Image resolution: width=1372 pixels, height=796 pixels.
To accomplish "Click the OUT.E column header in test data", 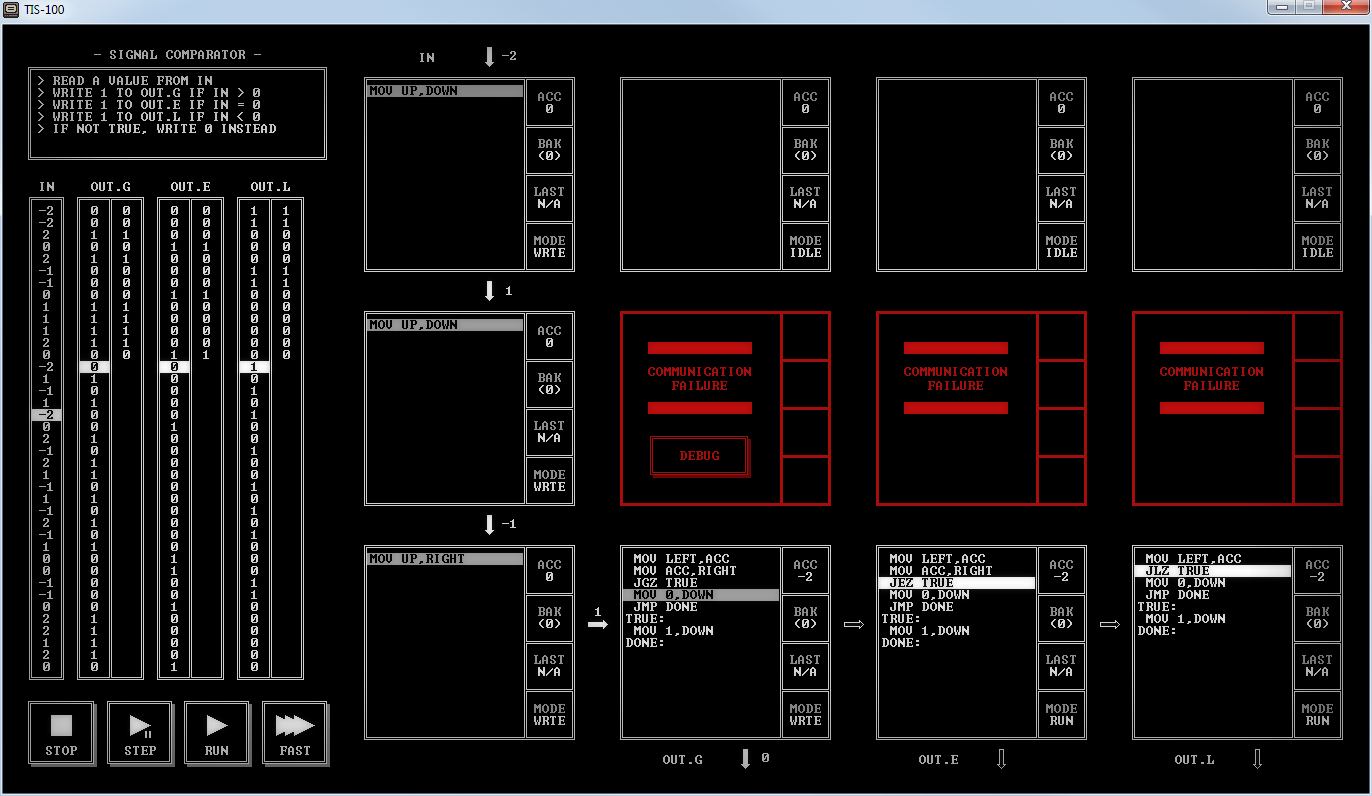I will coord(191,187).
